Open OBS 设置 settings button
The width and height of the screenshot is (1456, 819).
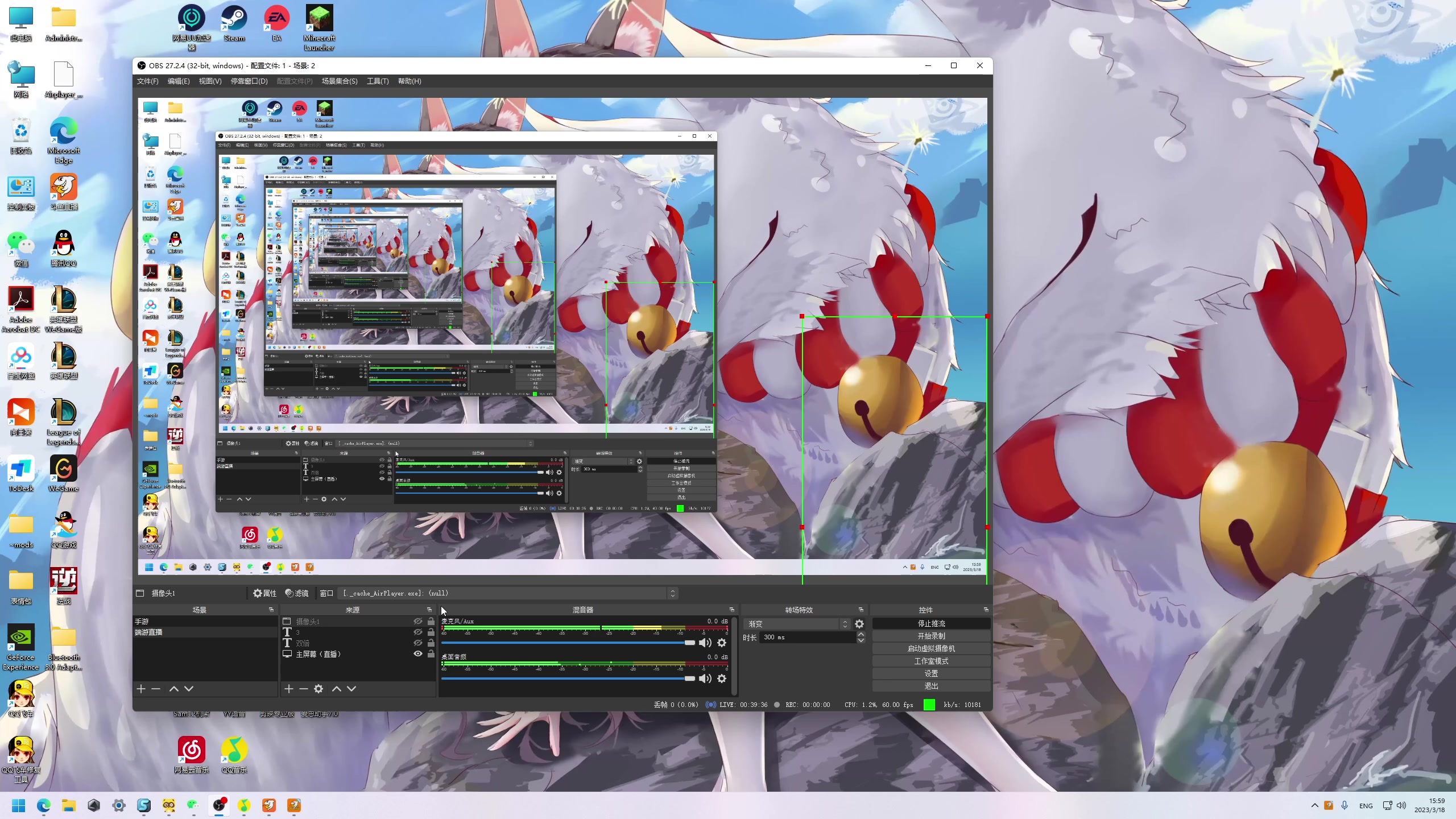click(931, 674)
